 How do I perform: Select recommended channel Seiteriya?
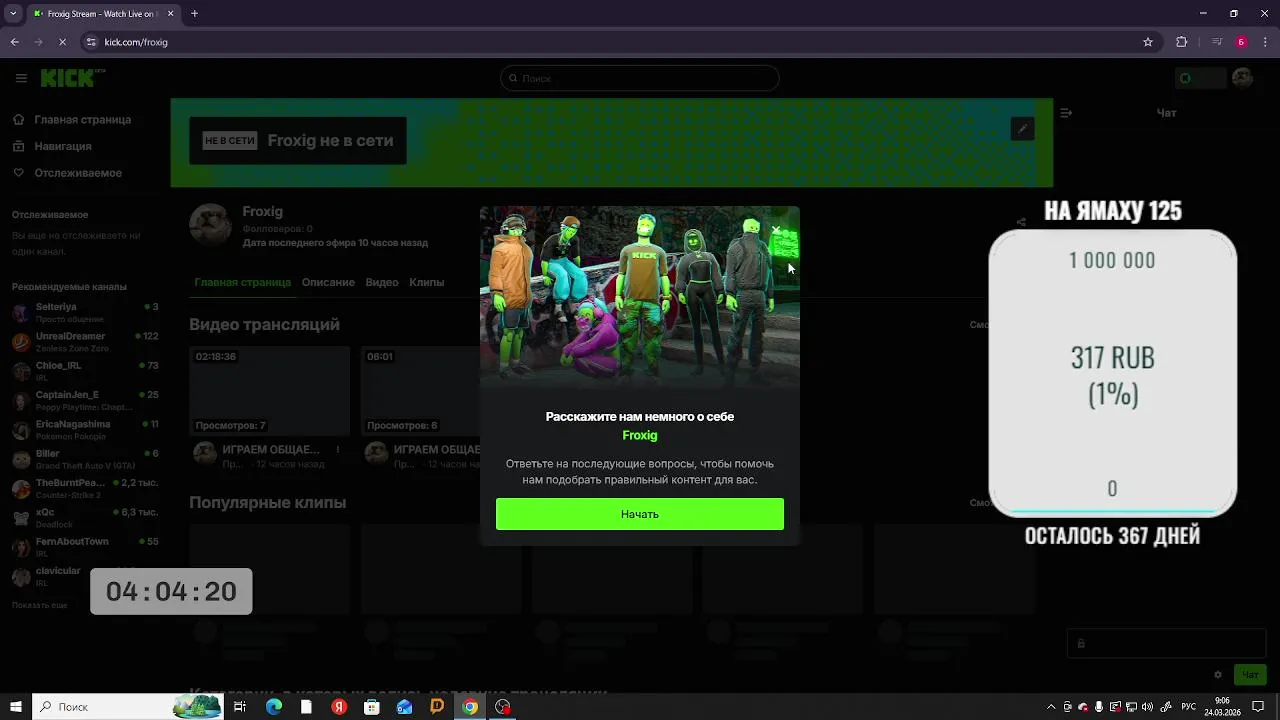(85, 312)
